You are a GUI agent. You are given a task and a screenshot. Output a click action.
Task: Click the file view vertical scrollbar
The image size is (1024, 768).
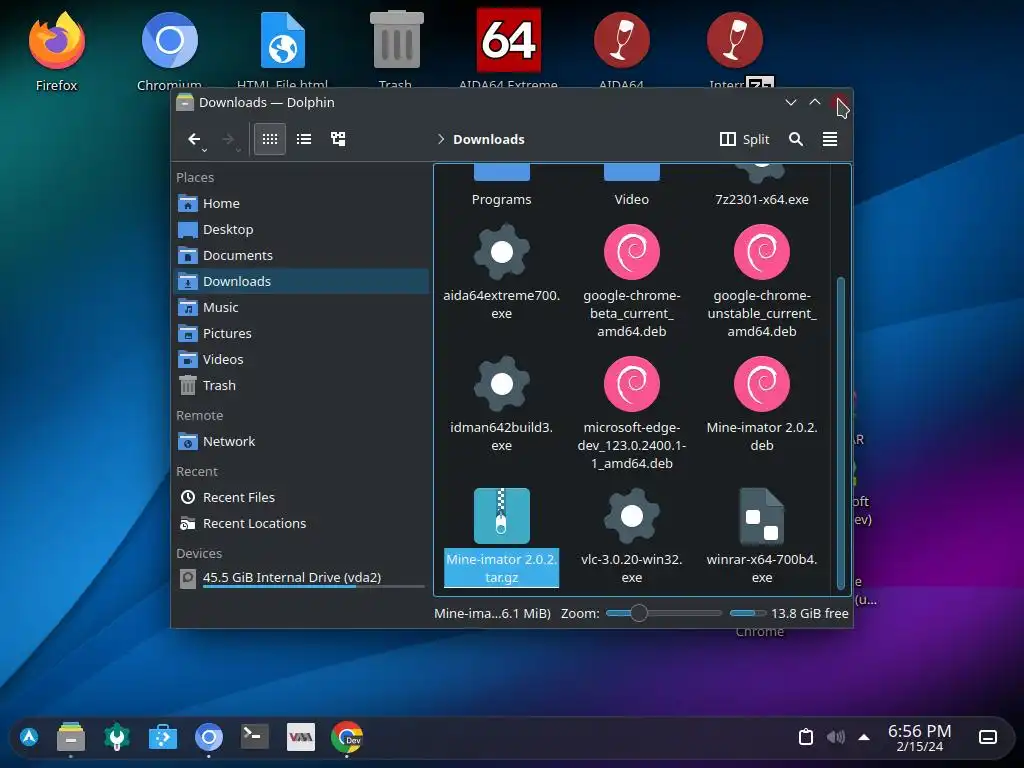click(840, 433)
